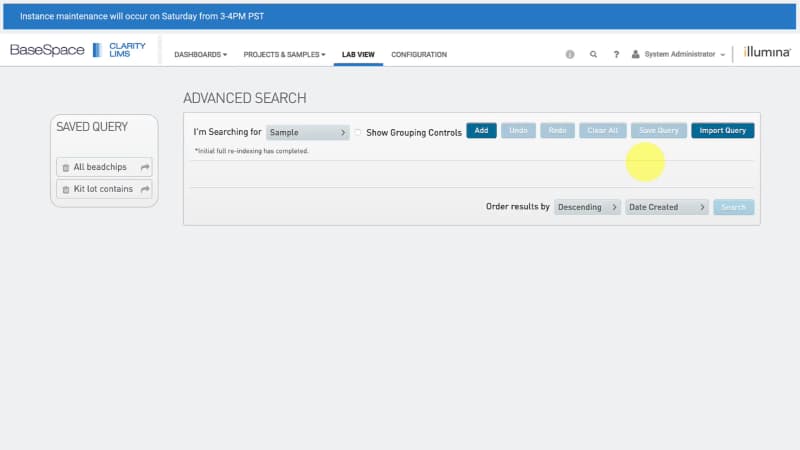
Task: Delete the All beadchips saved query
Action: pos(66,167)
